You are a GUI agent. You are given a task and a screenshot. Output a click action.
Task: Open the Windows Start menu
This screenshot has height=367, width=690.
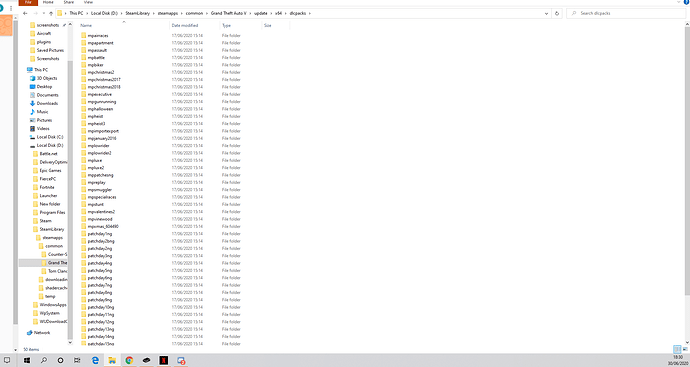click(27, 360)
